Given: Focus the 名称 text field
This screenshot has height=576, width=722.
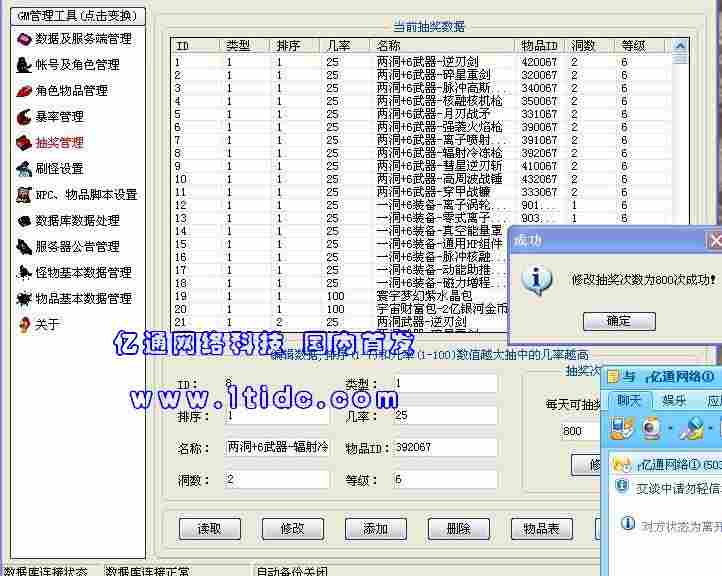Looking at the screenshot, I should pyautogui.click(x=277, y=447).
